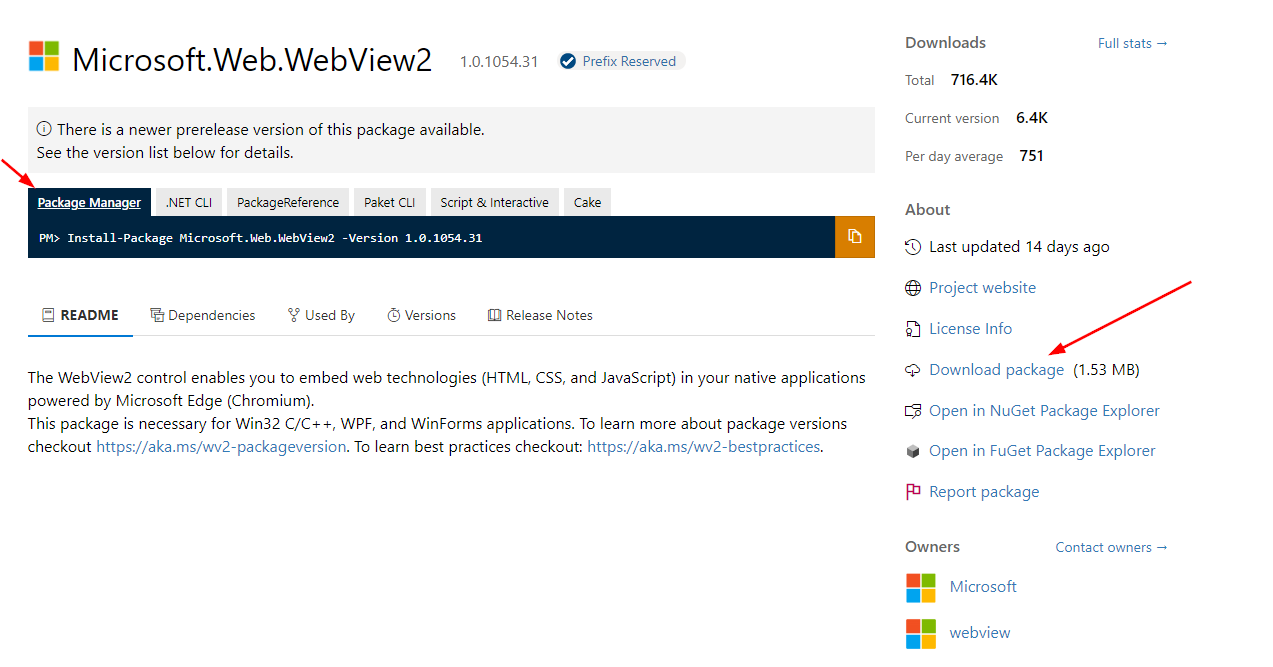Click the Contact owners link
The width and height of the screenshot is (1273, 667).
[x=1110, y=547]
